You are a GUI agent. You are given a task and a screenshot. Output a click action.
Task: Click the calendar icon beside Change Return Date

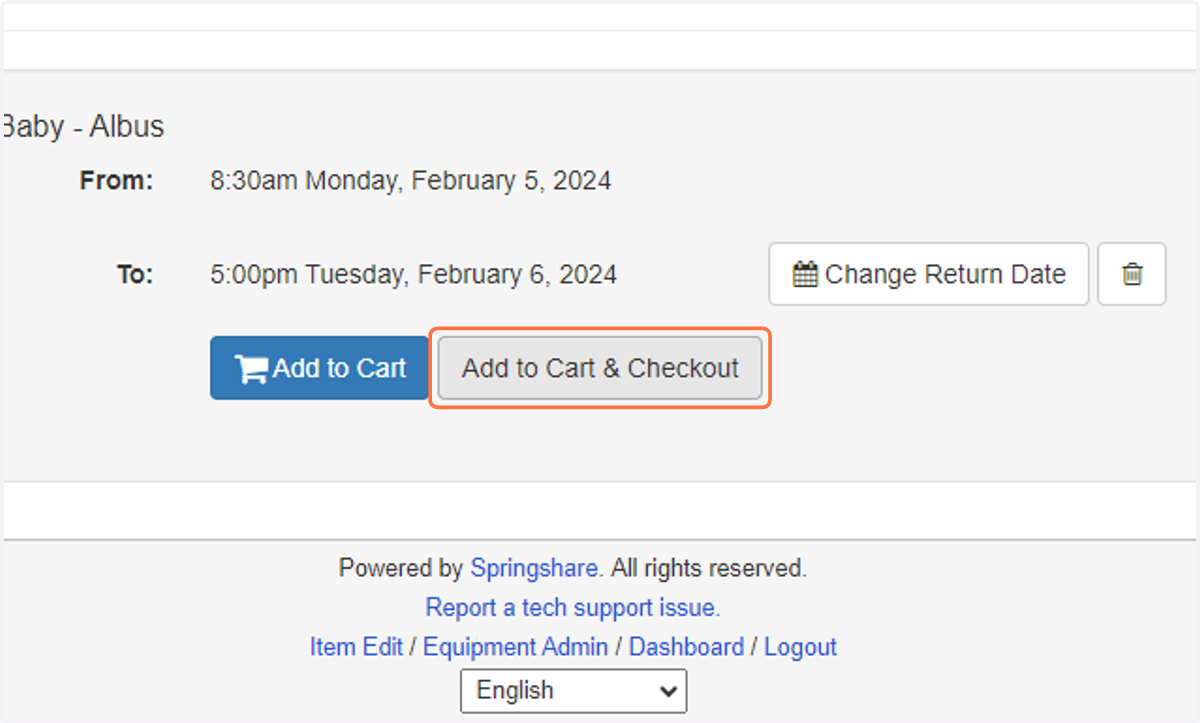pos(806,274)
